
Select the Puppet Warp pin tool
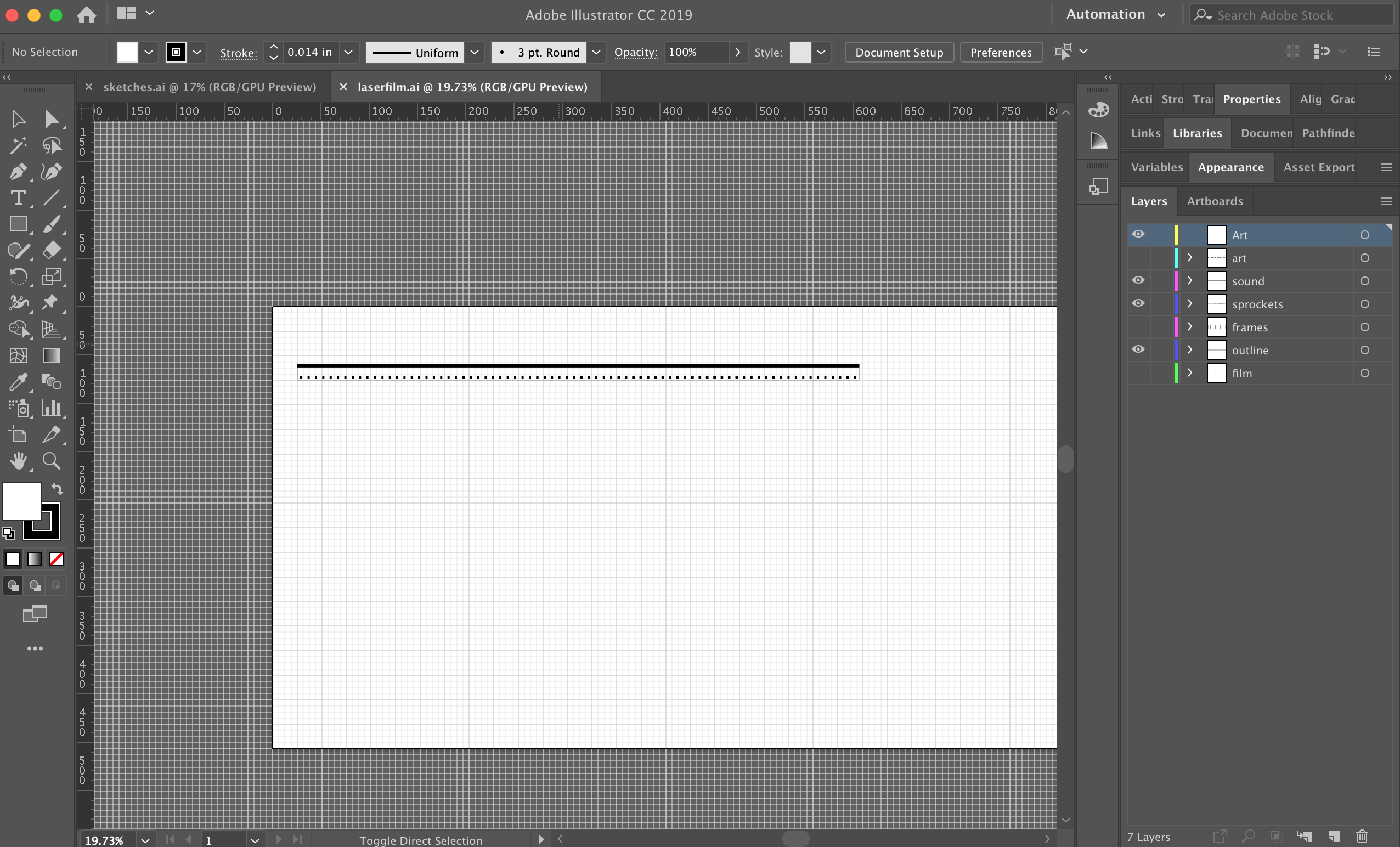tap(52, 303)
